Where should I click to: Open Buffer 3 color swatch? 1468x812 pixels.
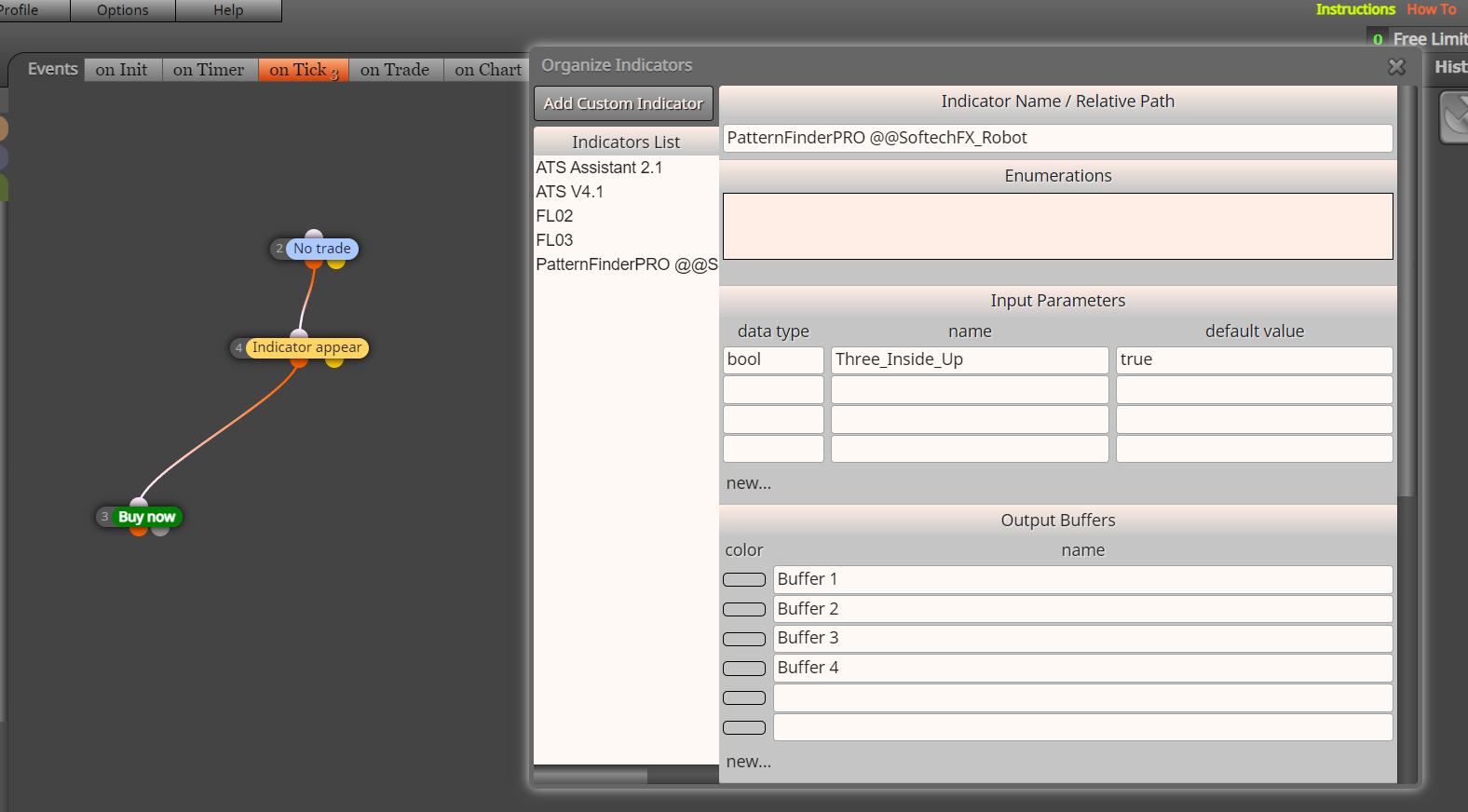[x=744, y=639]
